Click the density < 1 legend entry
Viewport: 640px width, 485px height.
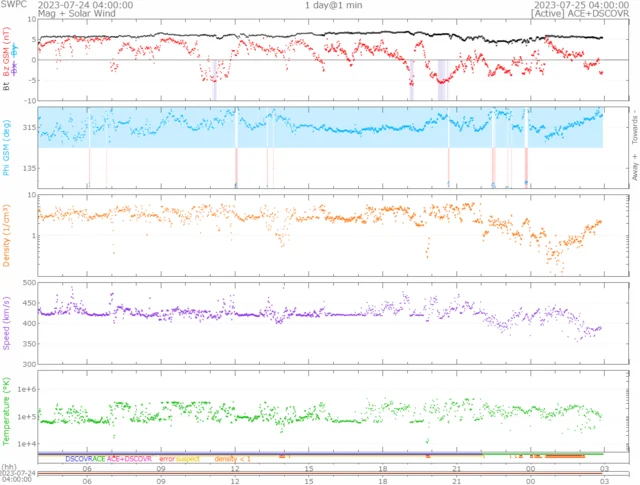point(232,458)
